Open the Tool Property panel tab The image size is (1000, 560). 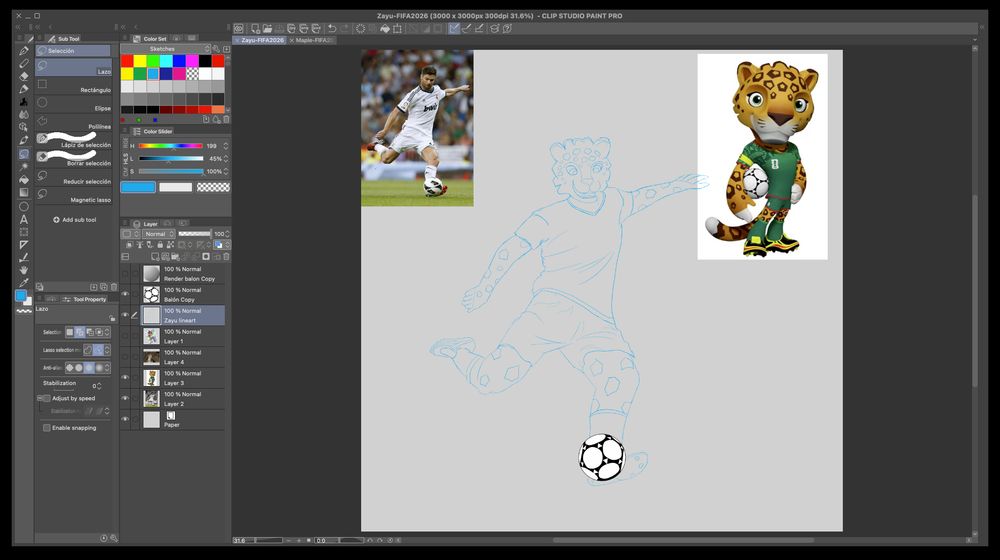coord(85,299)
